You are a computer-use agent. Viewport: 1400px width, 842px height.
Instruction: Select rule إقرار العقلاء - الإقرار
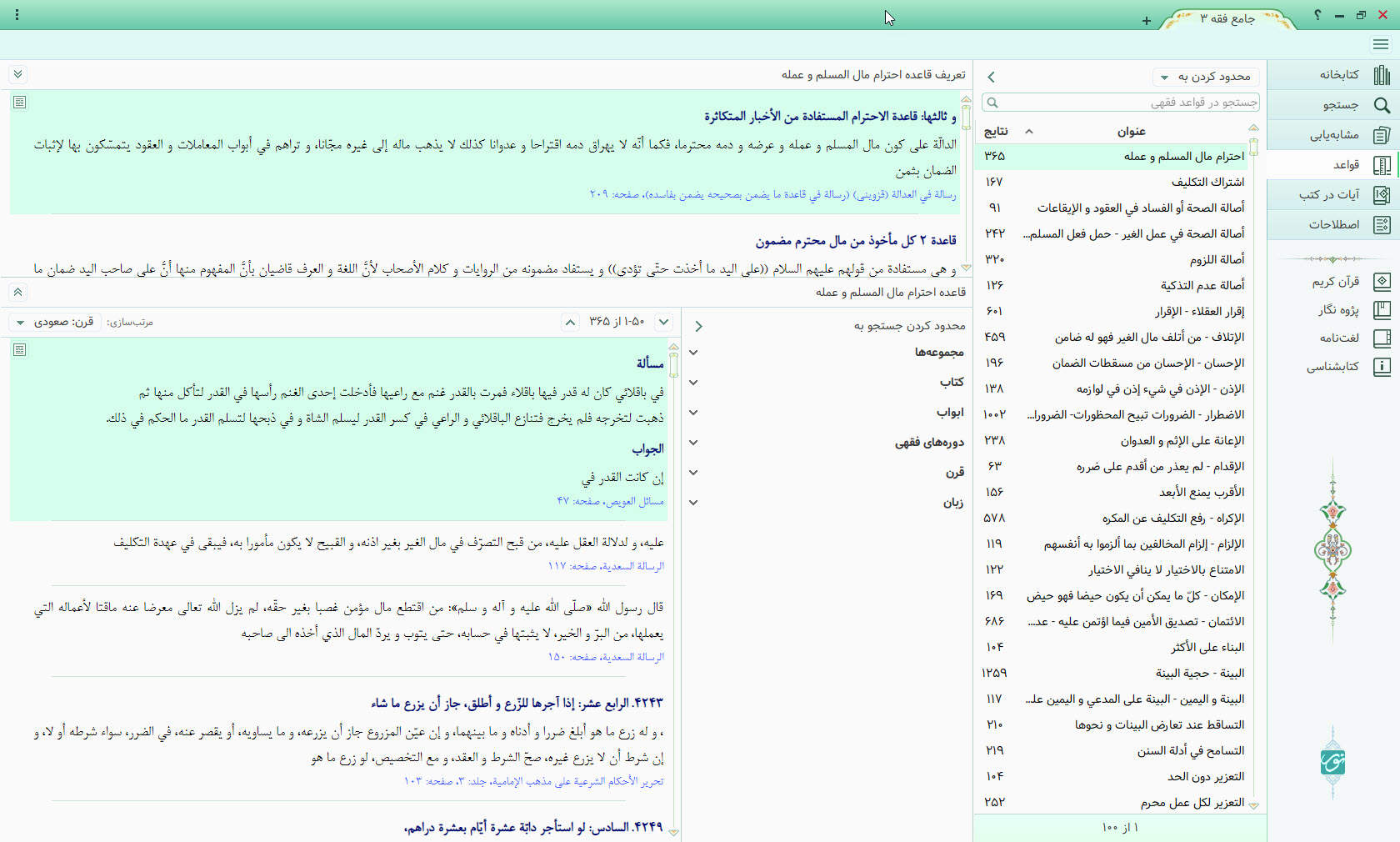click(1112, 311)
